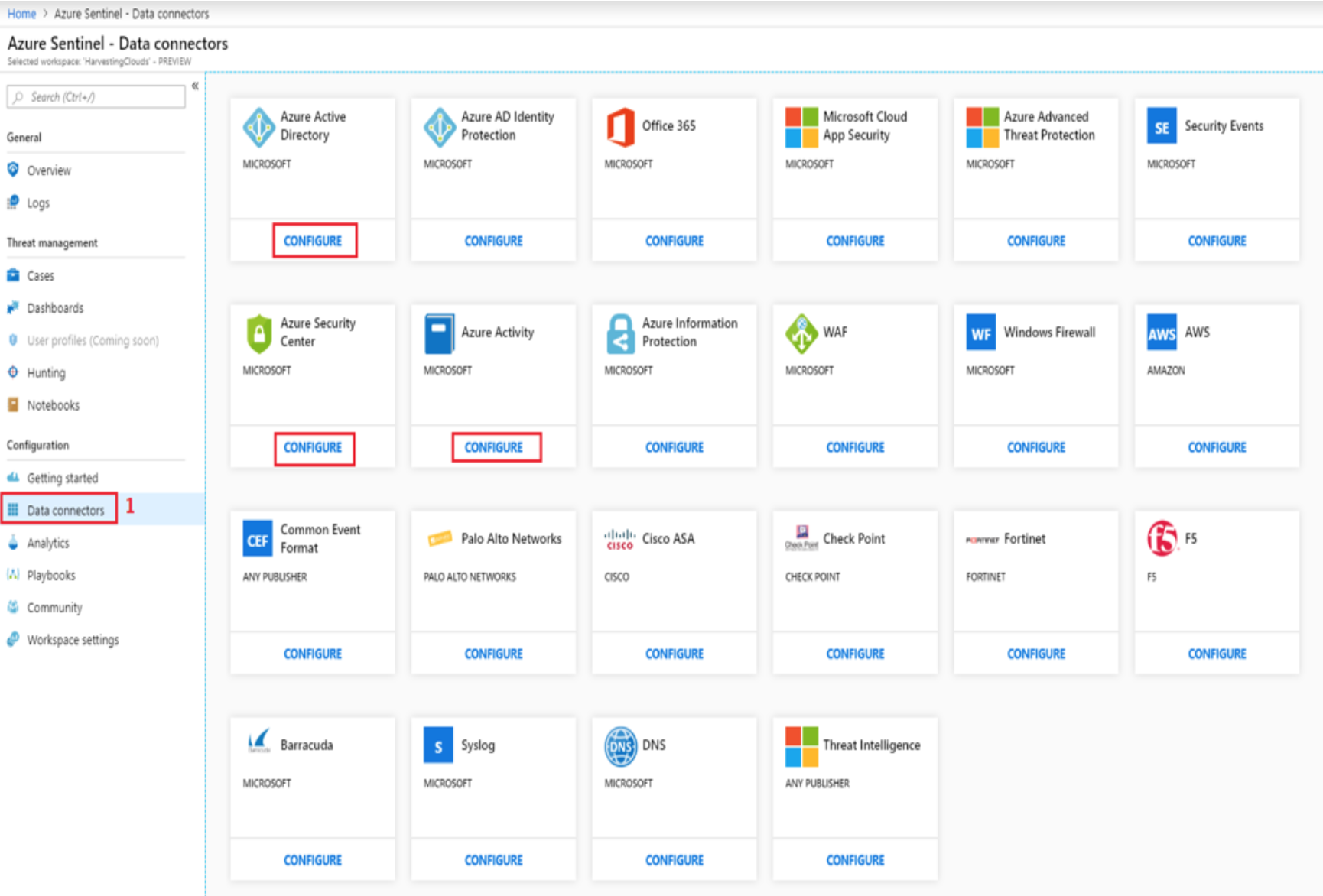Click the Windows Firewall WF icon
Screen dimensions: 1323x896
[981, 333]
